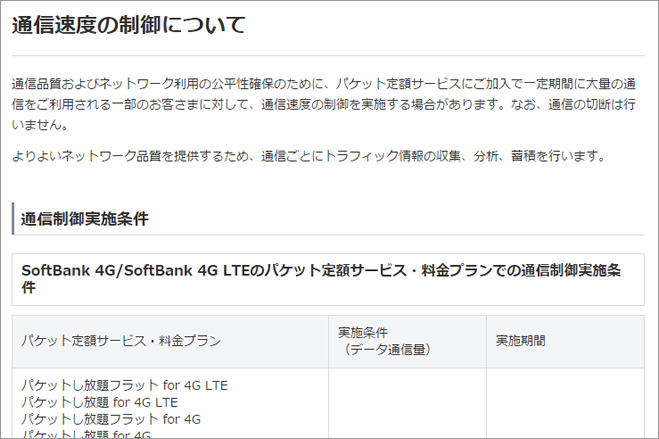Click the vertical bar beside 通信制御実施条件
This screenshot has width=659, height=439.
[14, 217]
